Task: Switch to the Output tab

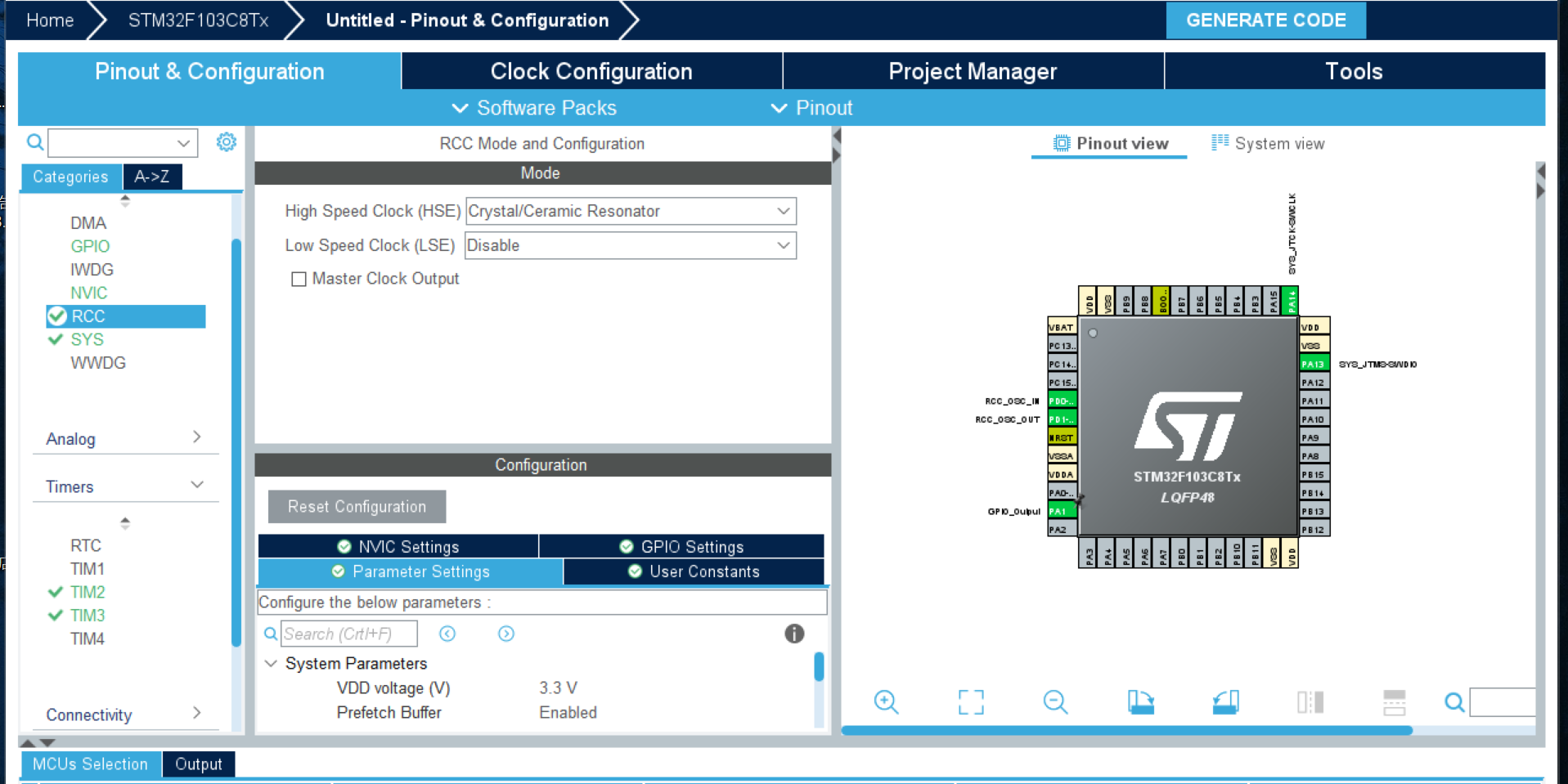Action: coord(199,764)
